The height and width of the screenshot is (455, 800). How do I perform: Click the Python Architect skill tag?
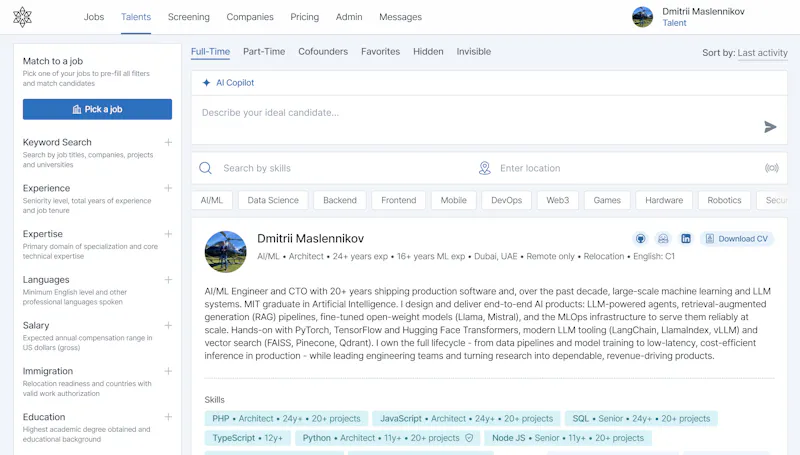tap(388, 438)
